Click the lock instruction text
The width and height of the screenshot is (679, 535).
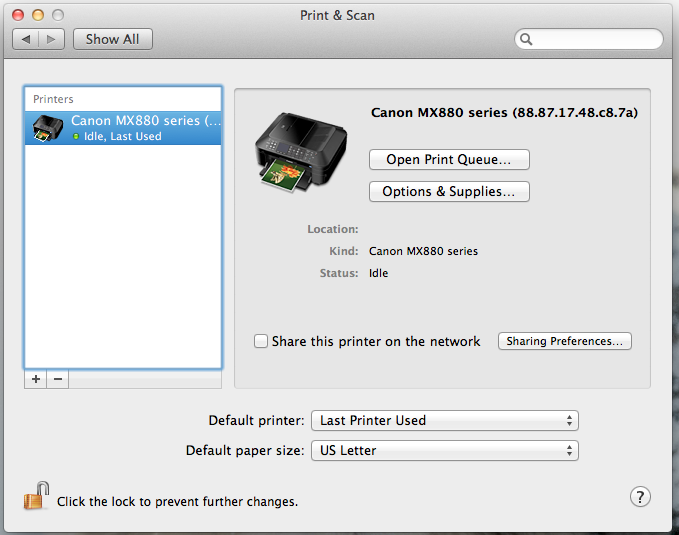point(178,502)
